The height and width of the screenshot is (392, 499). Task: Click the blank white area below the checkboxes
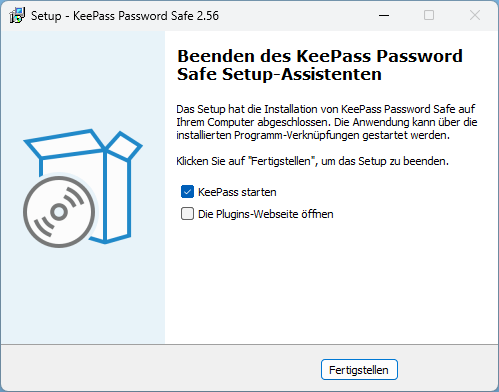point(332,283)
